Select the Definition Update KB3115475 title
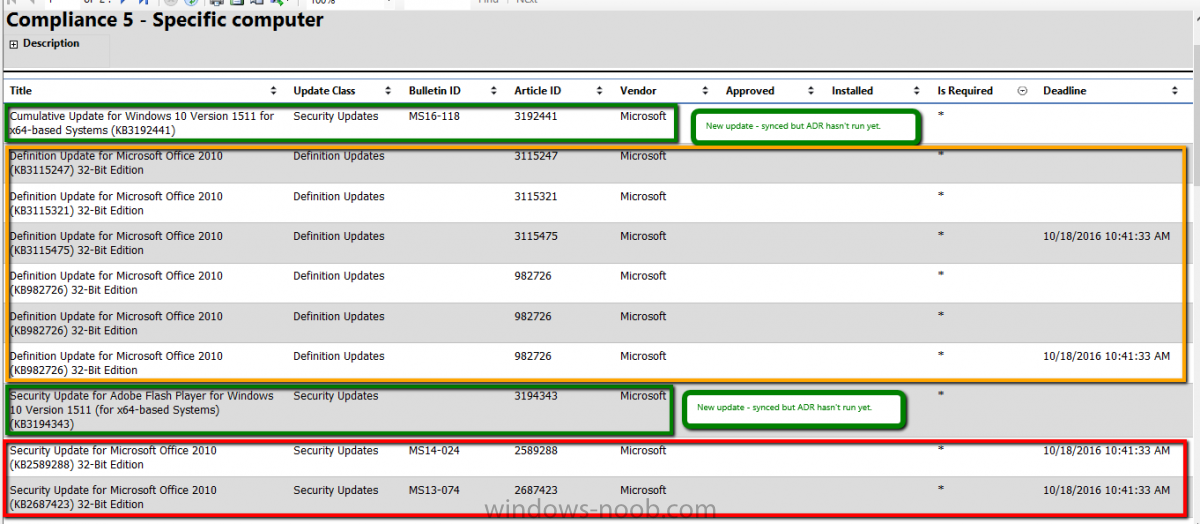The height and width of the screenshot is (524, 1200). pos(116,243)
